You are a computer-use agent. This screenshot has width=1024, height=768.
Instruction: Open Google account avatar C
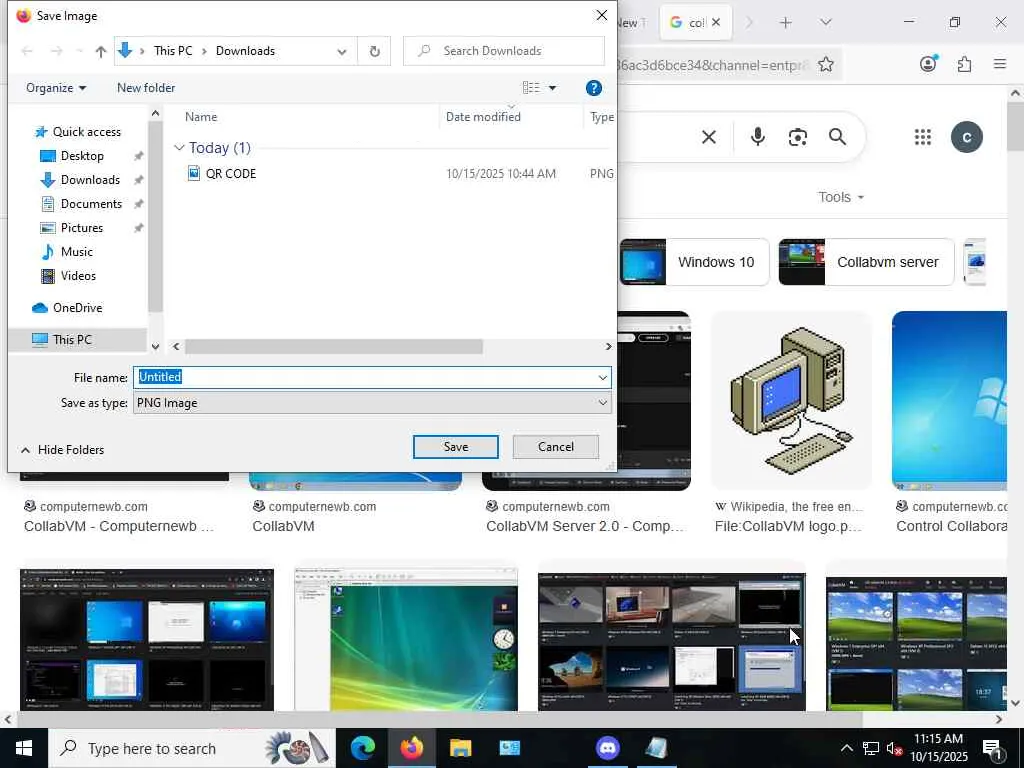point(967,137)
